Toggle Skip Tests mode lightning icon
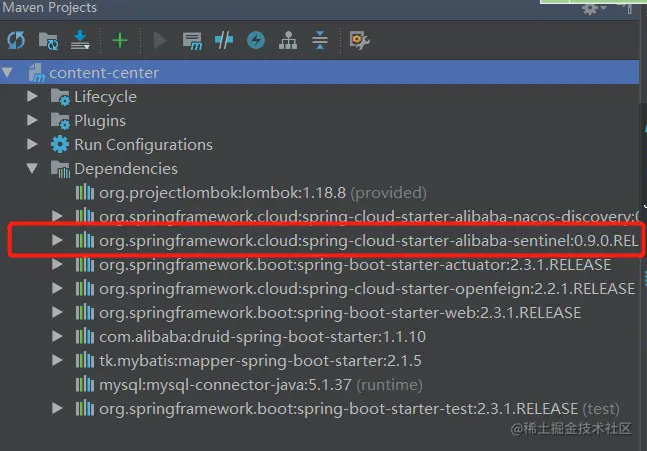 256,40
